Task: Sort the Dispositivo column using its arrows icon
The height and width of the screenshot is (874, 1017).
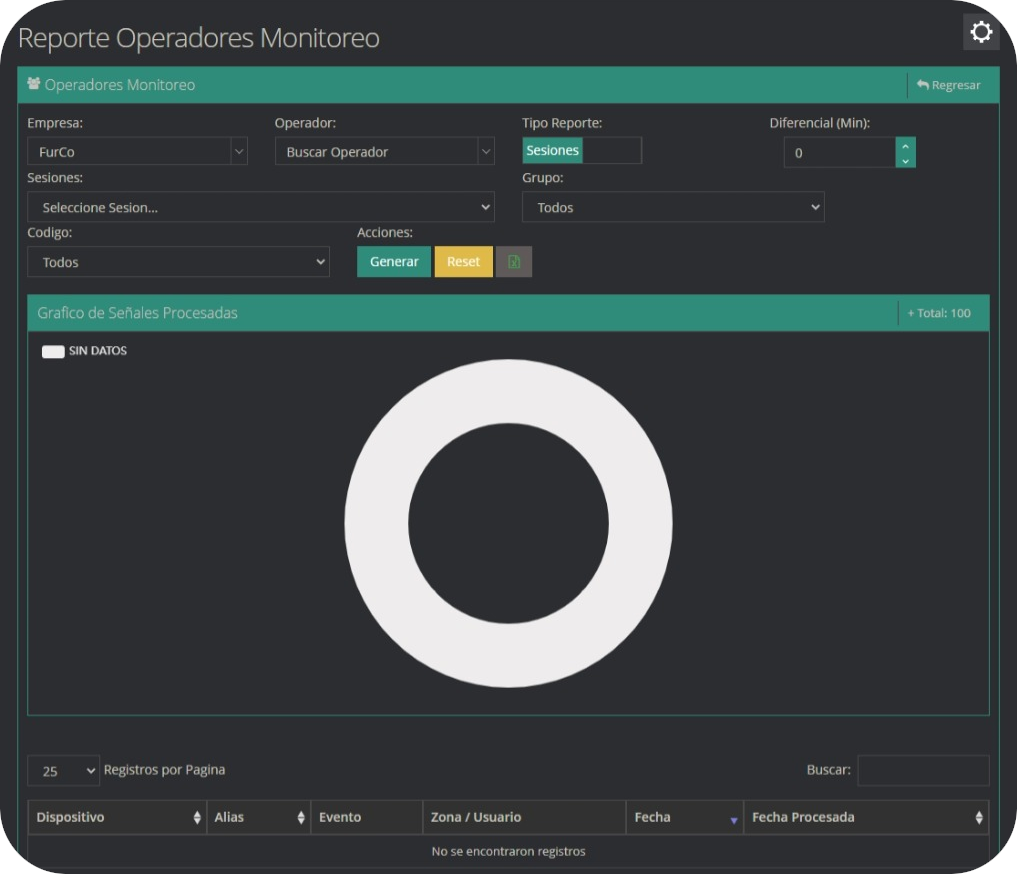Action: click(x=196, y=817)
